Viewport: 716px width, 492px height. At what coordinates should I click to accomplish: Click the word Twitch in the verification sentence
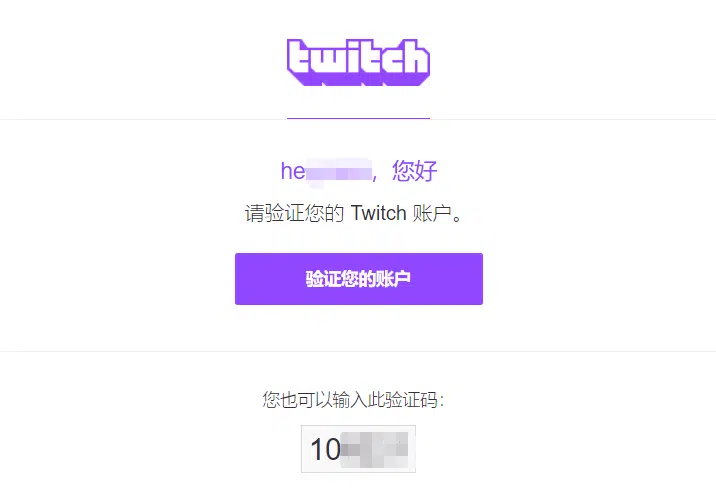[x=379, y=213]
